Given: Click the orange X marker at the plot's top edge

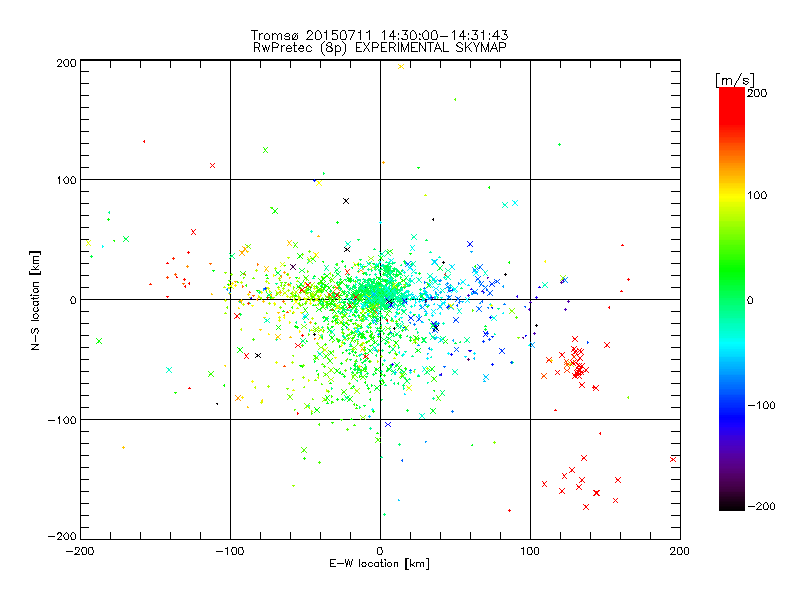Looking at the screenshot, I should click(x=401, y=66).
